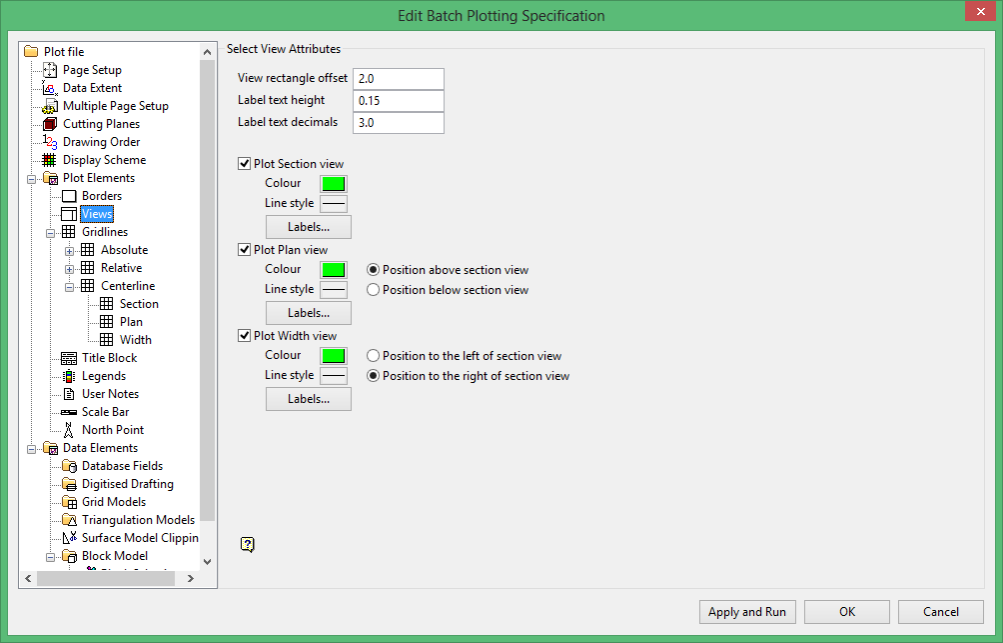The width and height of the screenshot is (1003, 643).
Task: Click the North Point icon
Action: [x=68, y=430]
